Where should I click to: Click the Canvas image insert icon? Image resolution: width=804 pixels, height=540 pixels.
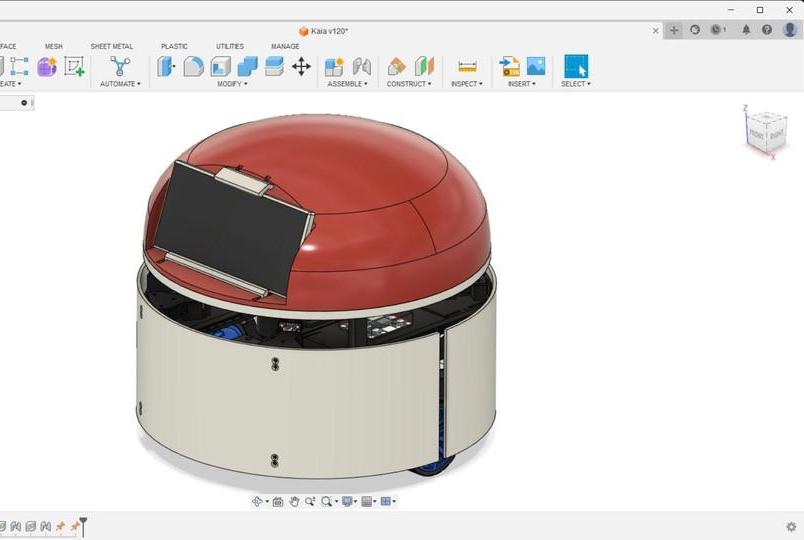pos(536,66)
